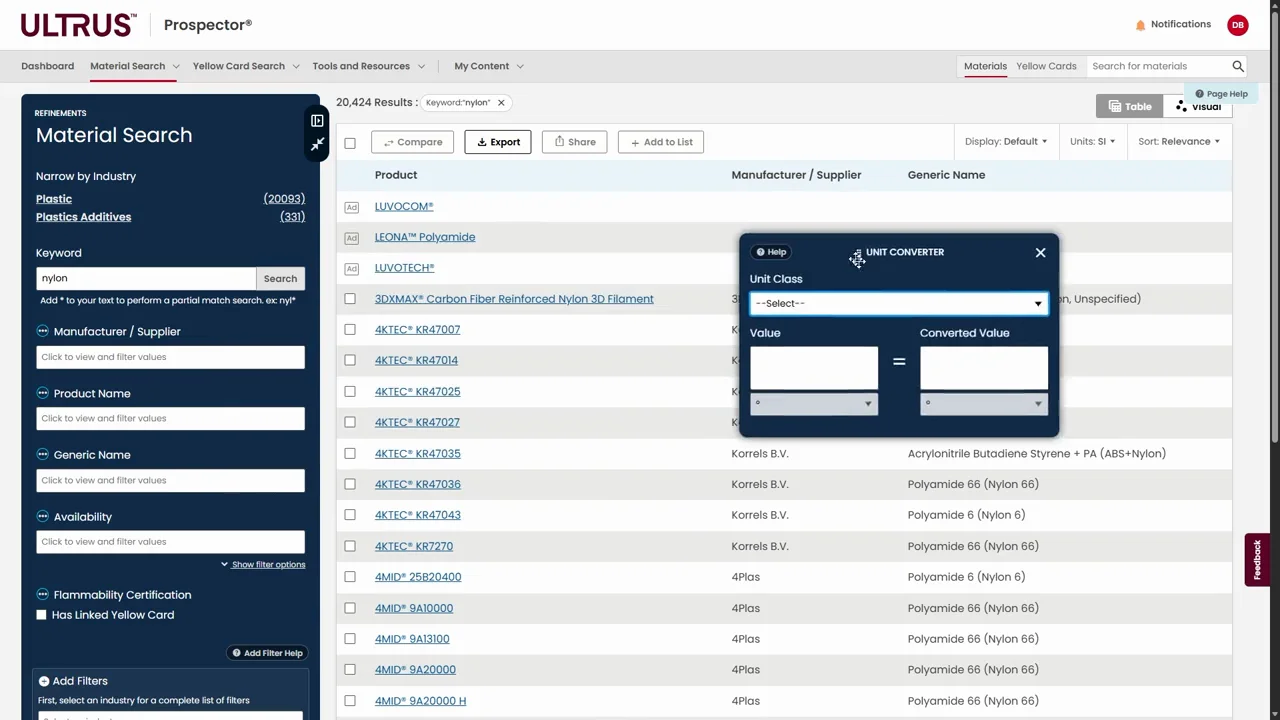Open the Converted Value unit dropdown
This screenshot has height=720, width=1280.
984,403
